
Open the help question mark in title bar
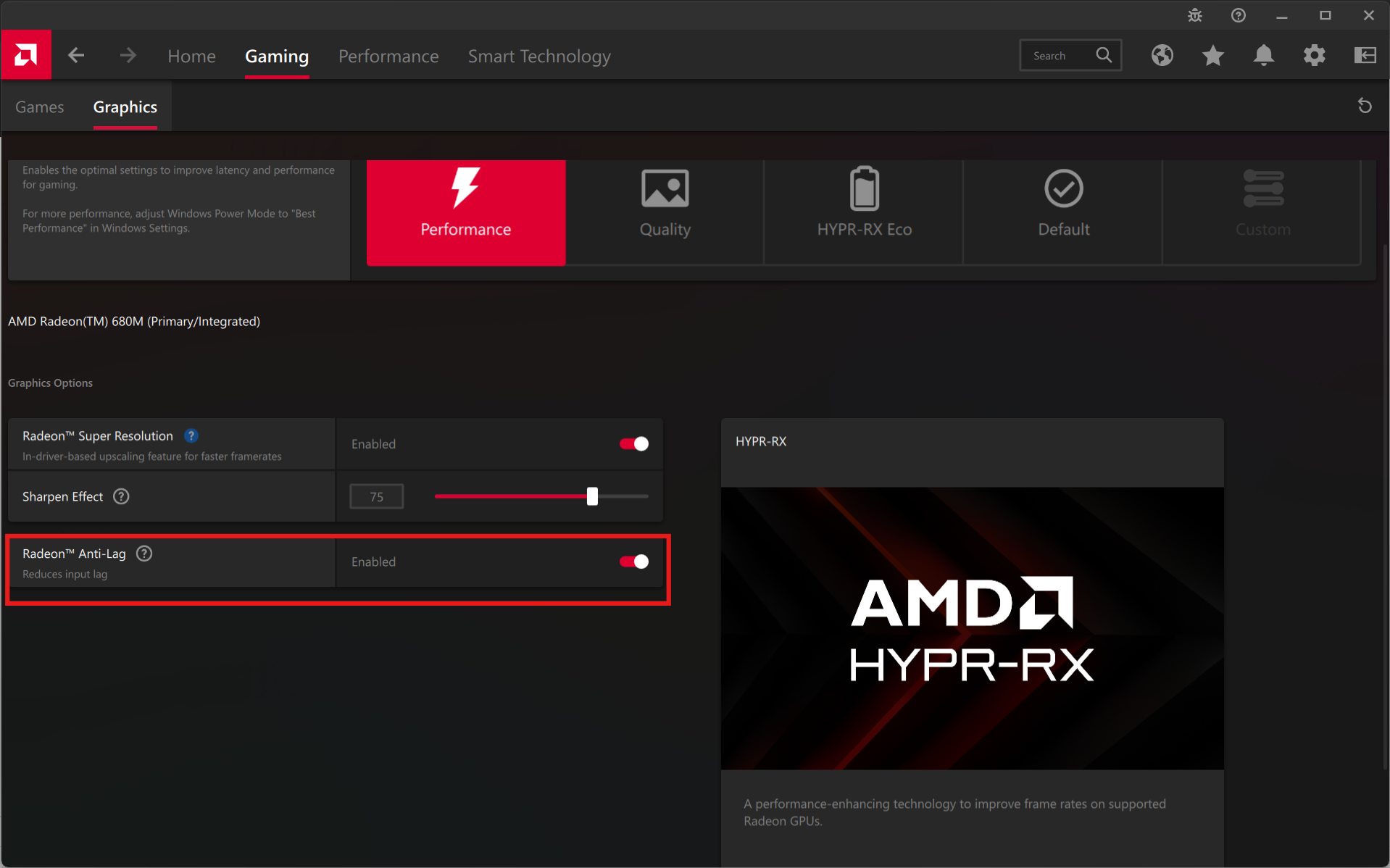(x=1239, y=15)
